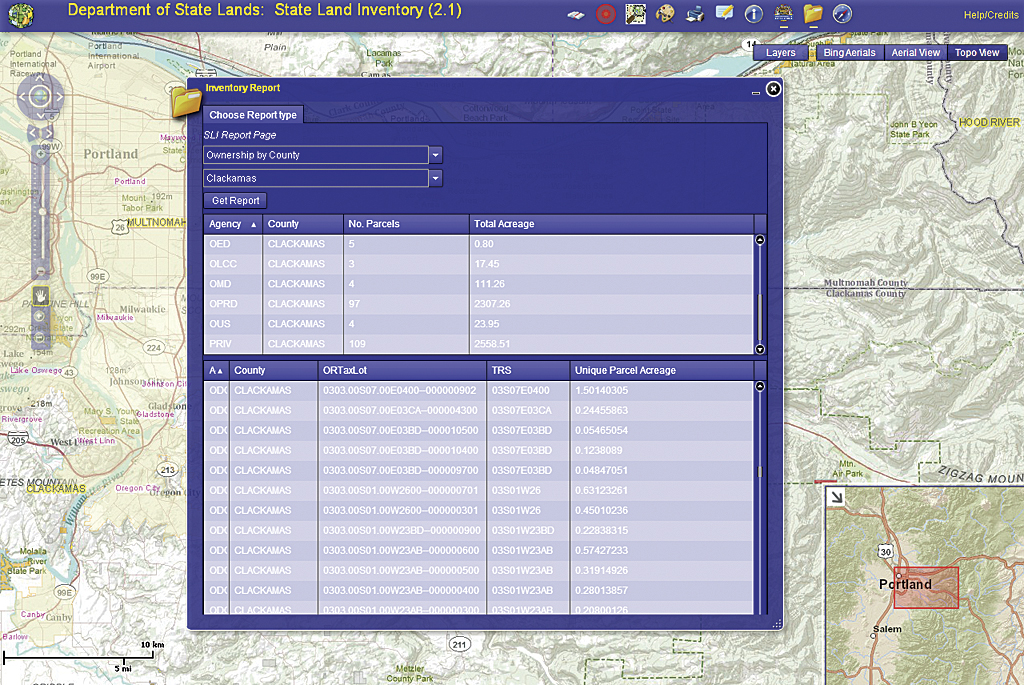Open the map search magnifier tool
The height and width of the screenshot is (685, 1024).
[635, 14]
